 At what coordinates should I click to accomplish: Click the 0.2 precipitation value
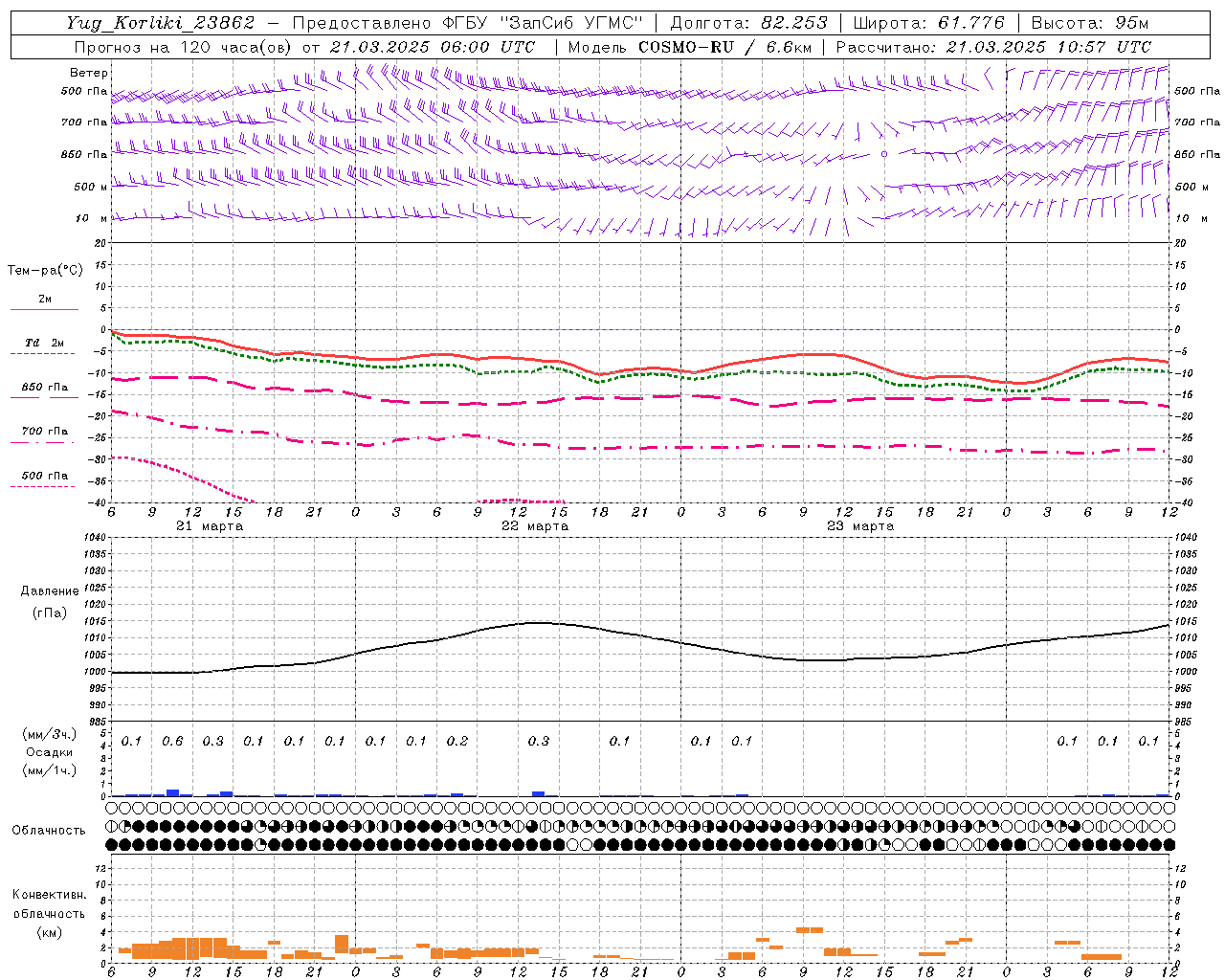457,741
